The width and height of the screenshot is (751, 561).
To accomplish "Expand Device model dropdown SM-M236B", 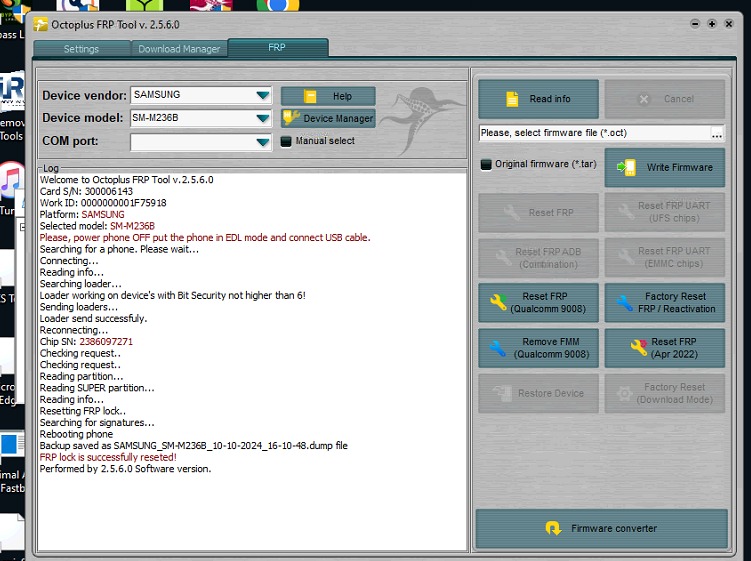I will tap(201, 117).
